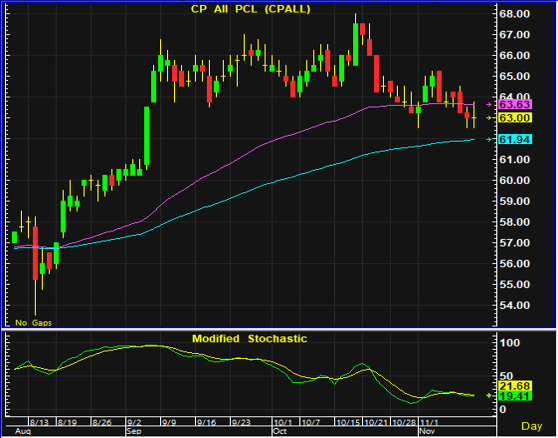Select the yellow 21.68 stochastic value label
558x438 pixels.
pyautogui.click(x=515, y=386)
